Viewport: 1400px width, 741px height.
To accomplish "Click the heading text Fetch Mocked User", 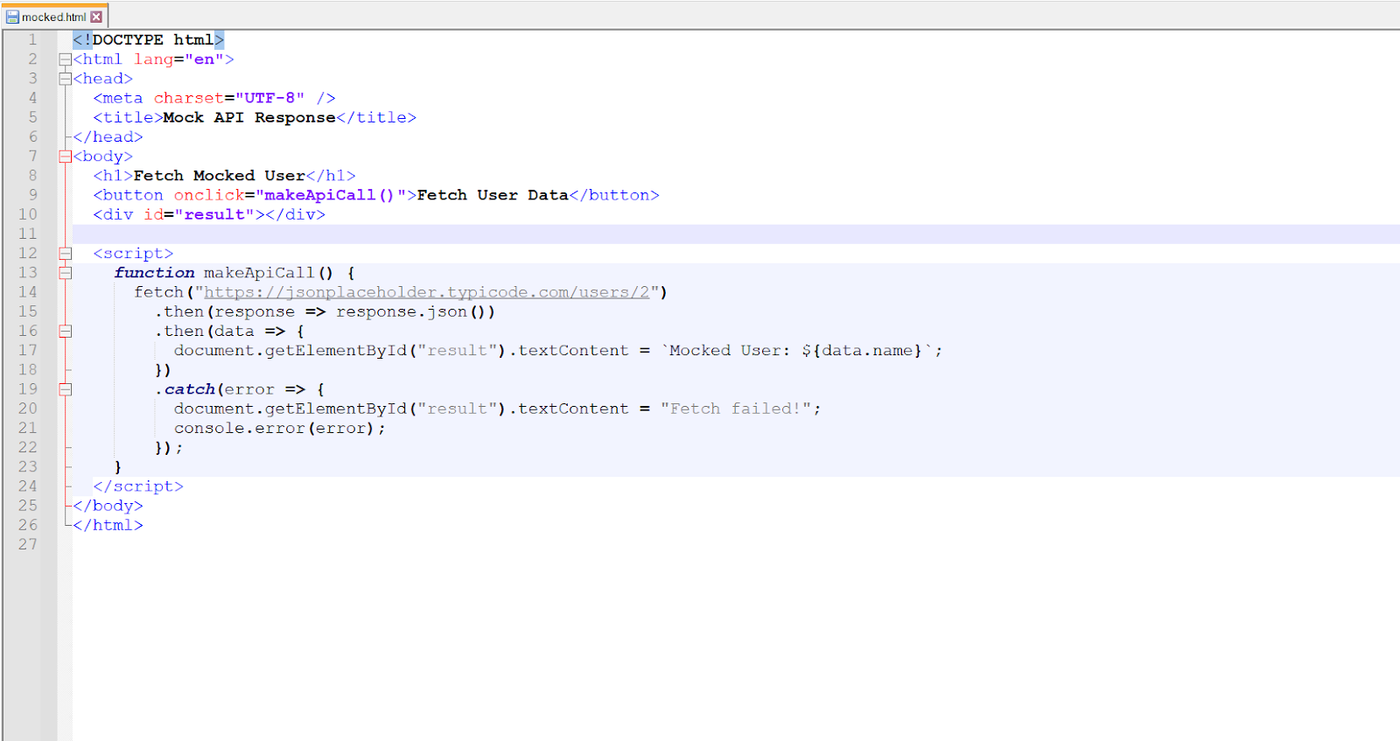I will click(219, 176).
